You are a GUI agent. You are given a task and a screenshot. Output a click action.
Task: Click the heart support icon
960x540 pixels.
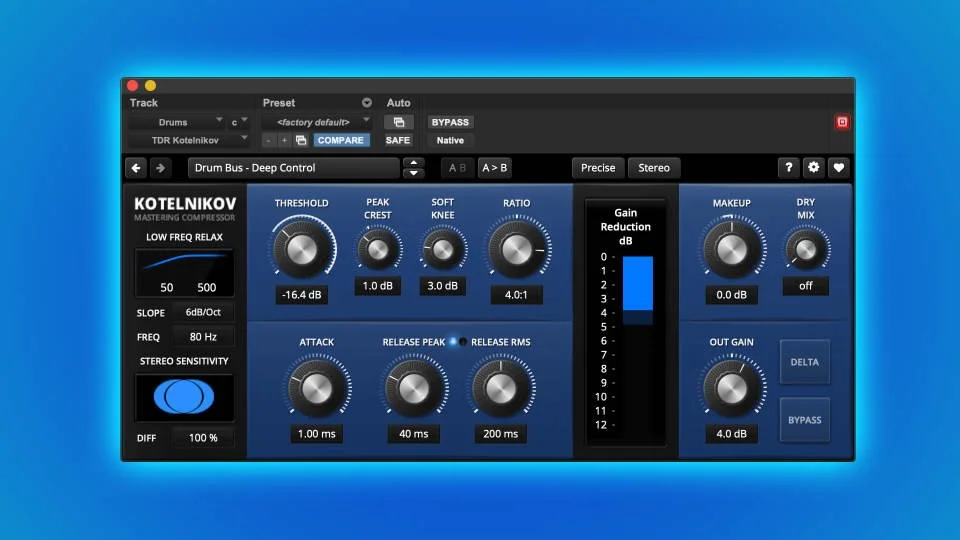click(838, 167)
